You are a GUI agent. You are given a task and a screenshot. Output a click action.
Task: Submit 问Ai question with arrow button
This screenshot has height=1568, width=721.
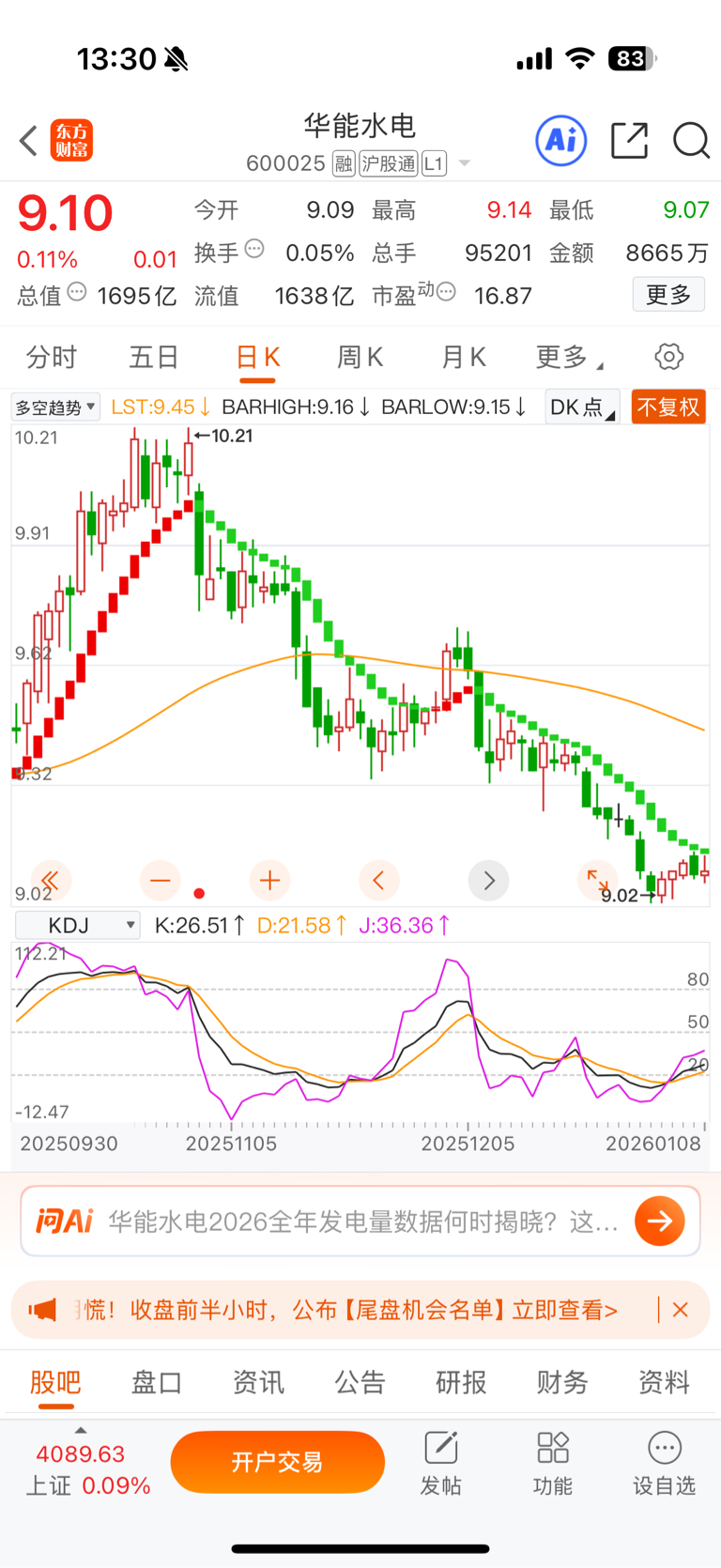click(x=660, y=1221)
